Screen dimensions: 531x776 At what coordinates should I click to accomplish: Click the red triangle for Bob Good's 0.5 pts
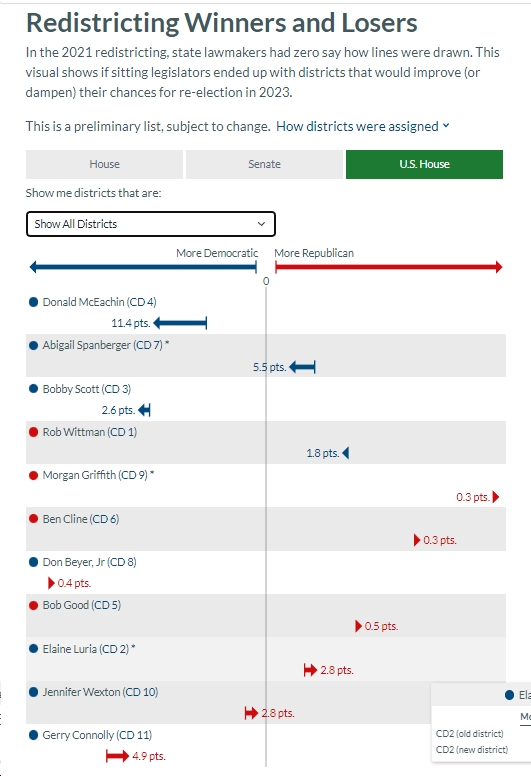pyautogui.click(x=358, y=626)
